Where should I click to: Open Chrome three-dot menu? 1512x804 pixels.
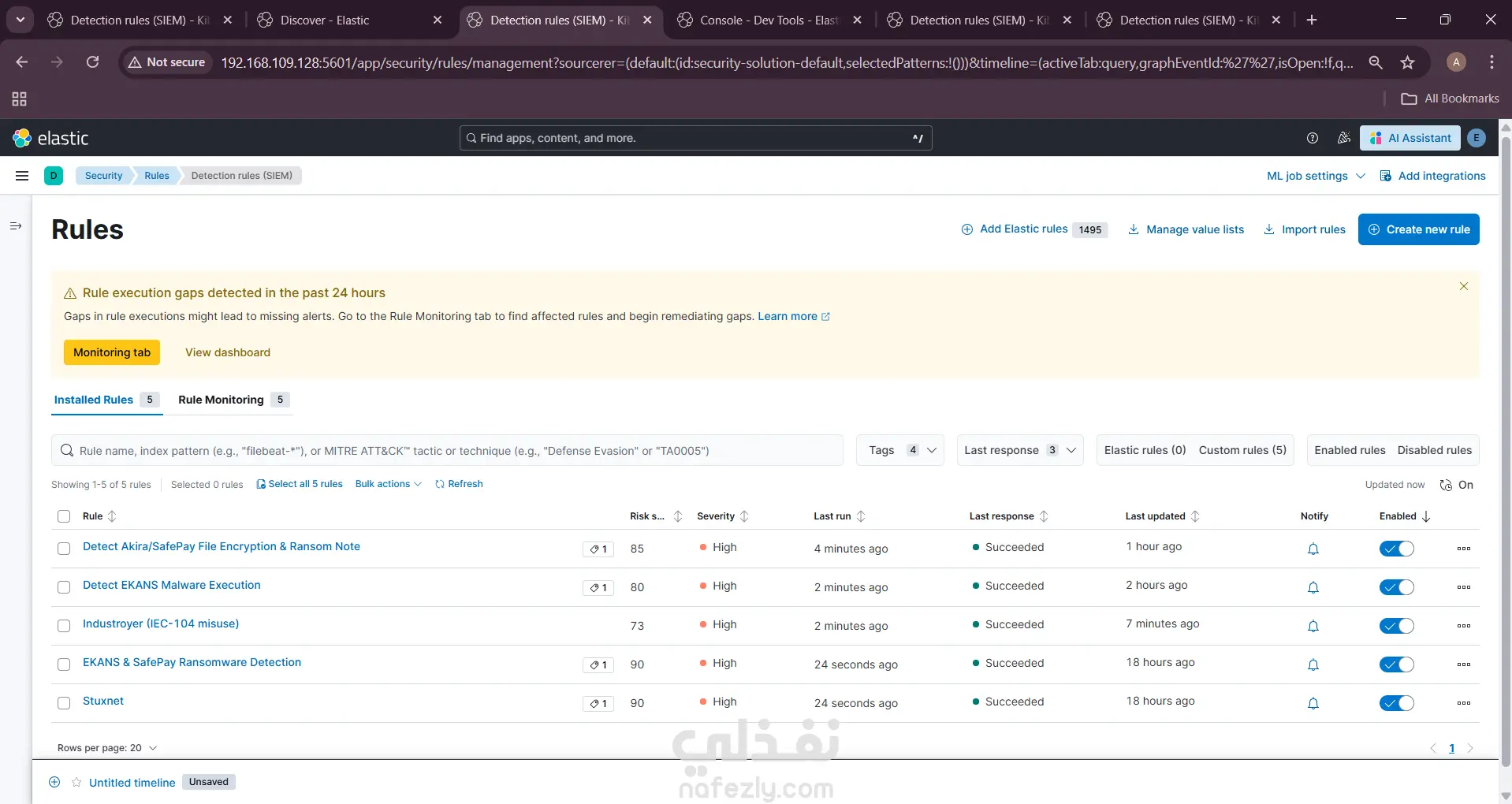click(x=1492, y=62)
